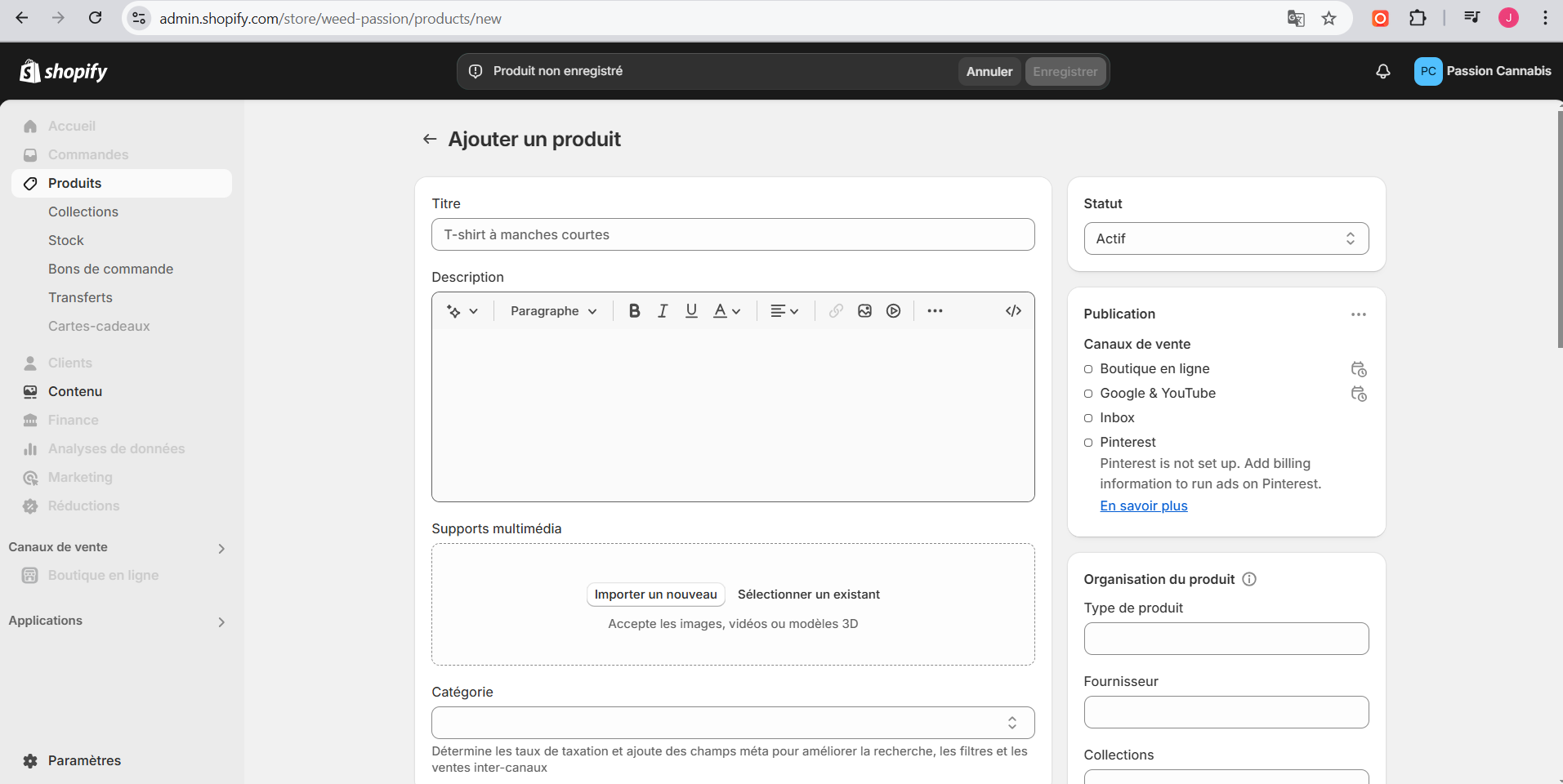1563x784 pixels.
Task: Open the Statut dropdown showing Actif
Action: click(x=1226, y=238)
